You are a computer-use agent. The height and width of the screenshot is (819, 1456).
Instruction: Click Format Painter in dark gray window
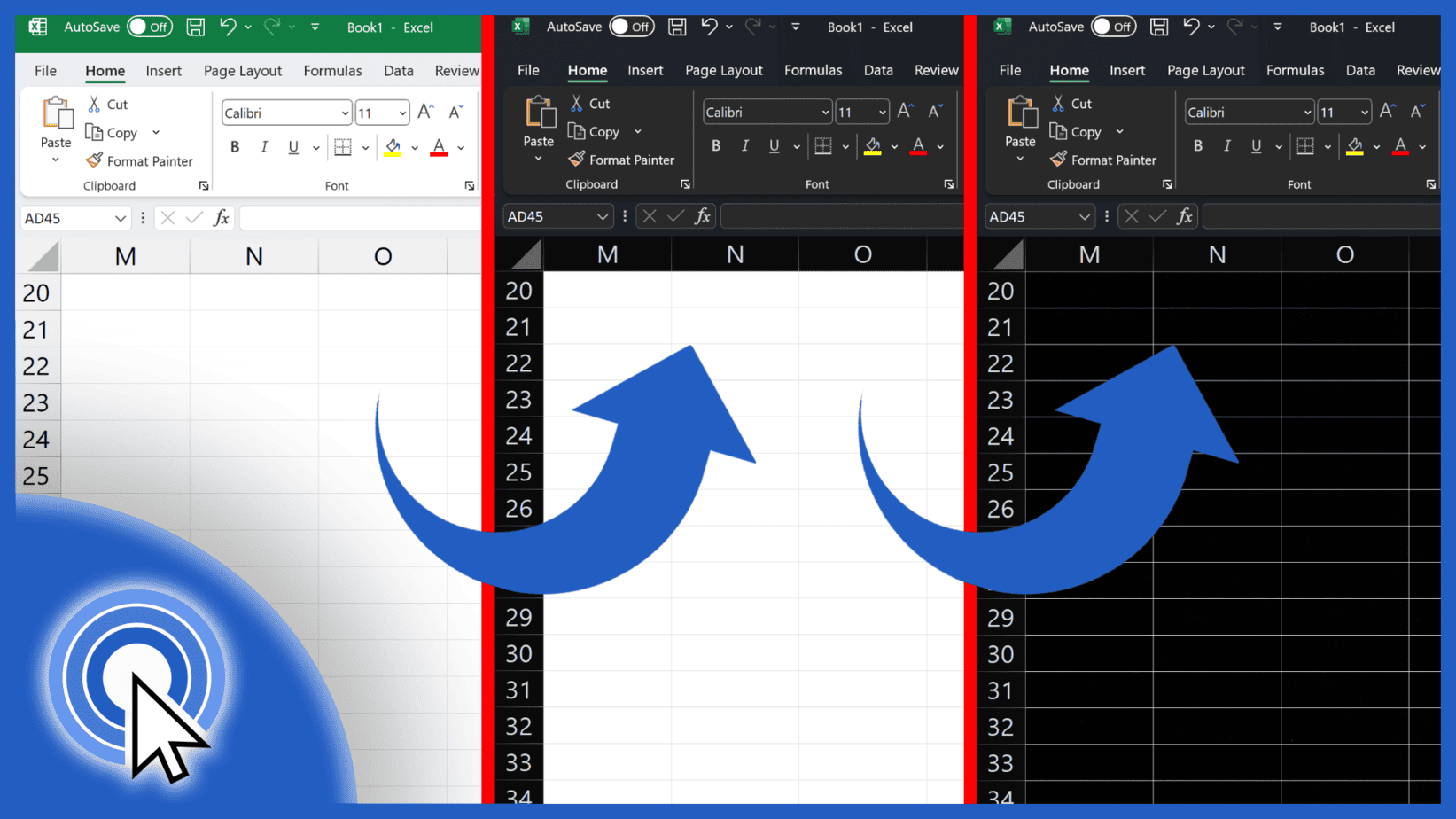pos(621,160)
